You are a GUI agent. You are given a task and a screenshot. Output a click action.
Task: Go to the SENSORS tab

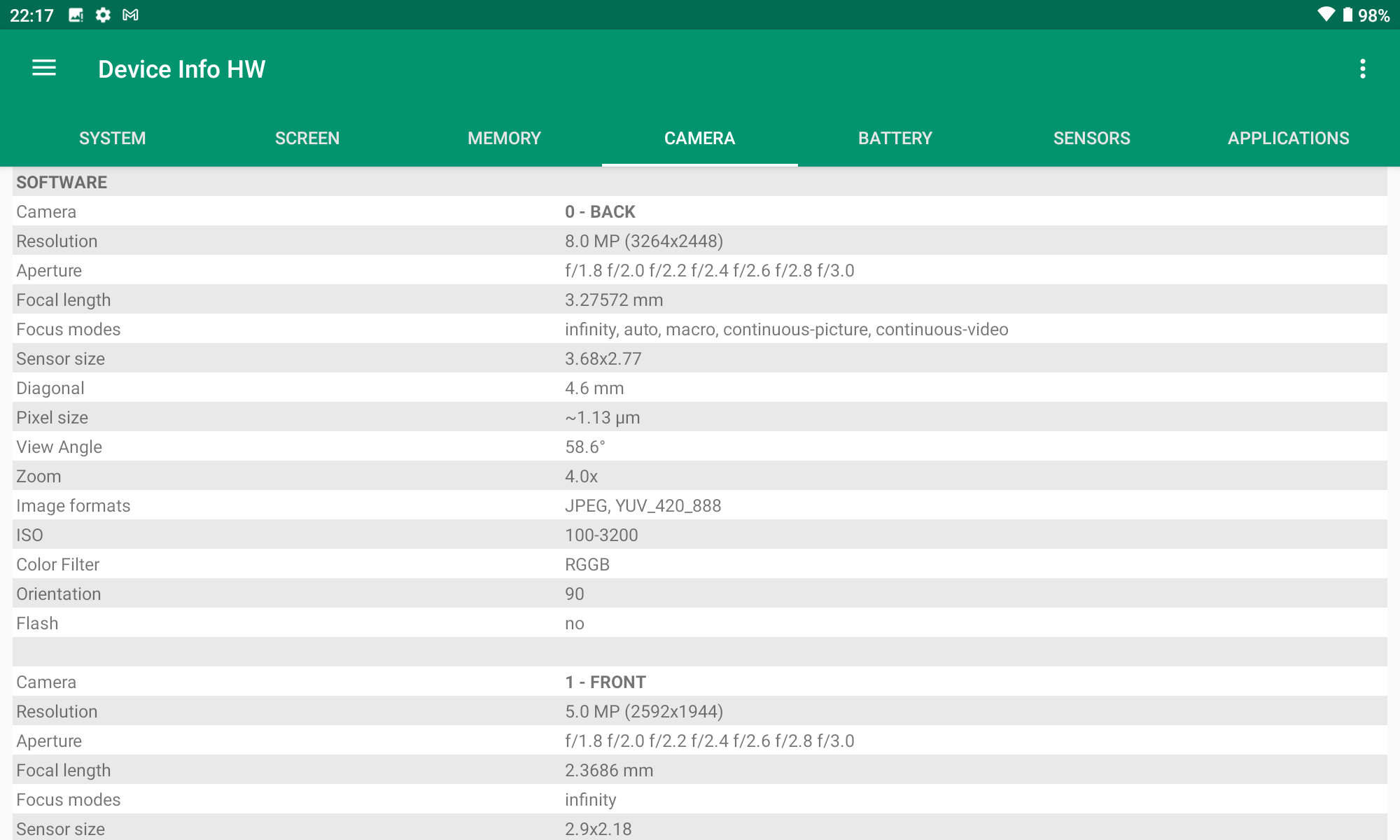(x=1091, y=138)
